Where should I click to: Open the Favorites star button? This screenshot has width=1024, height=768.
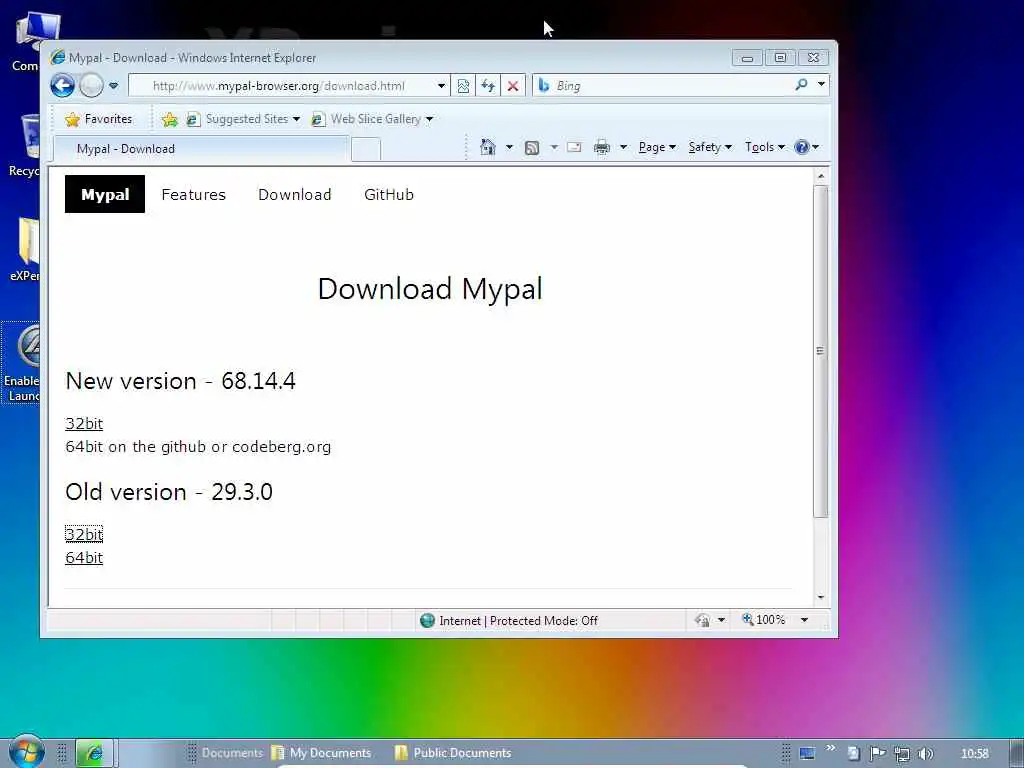point(99,119)
